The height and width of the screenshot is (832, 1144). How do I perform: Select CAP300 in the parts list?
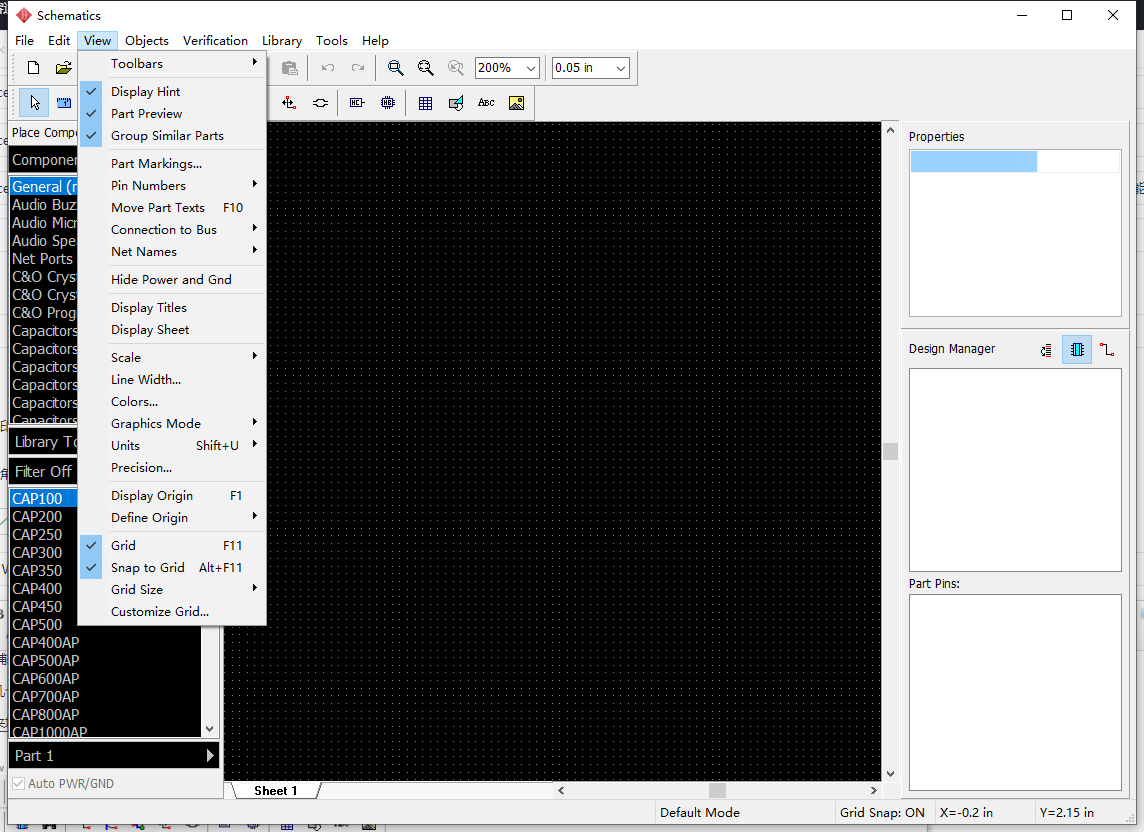tap(37, 553)
